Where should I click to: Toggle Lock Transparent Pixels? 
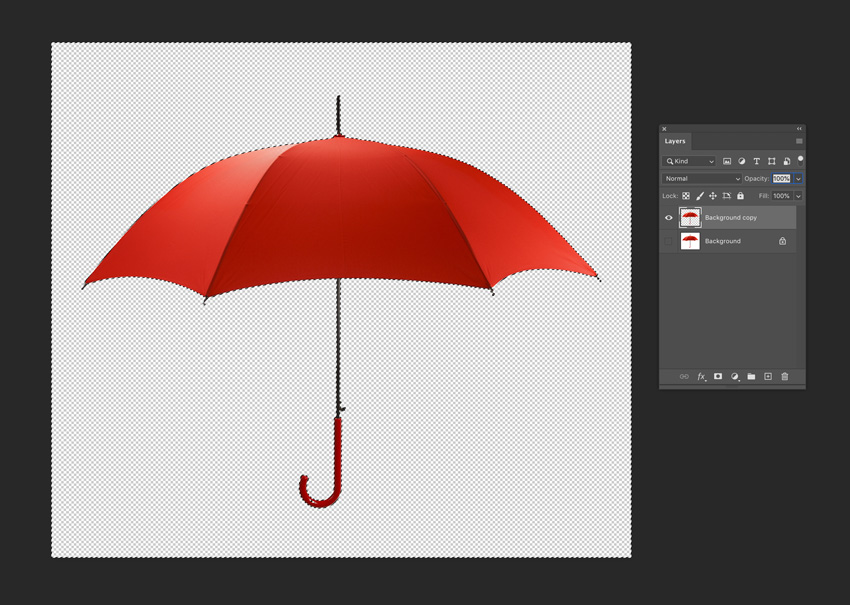point(686,196)
